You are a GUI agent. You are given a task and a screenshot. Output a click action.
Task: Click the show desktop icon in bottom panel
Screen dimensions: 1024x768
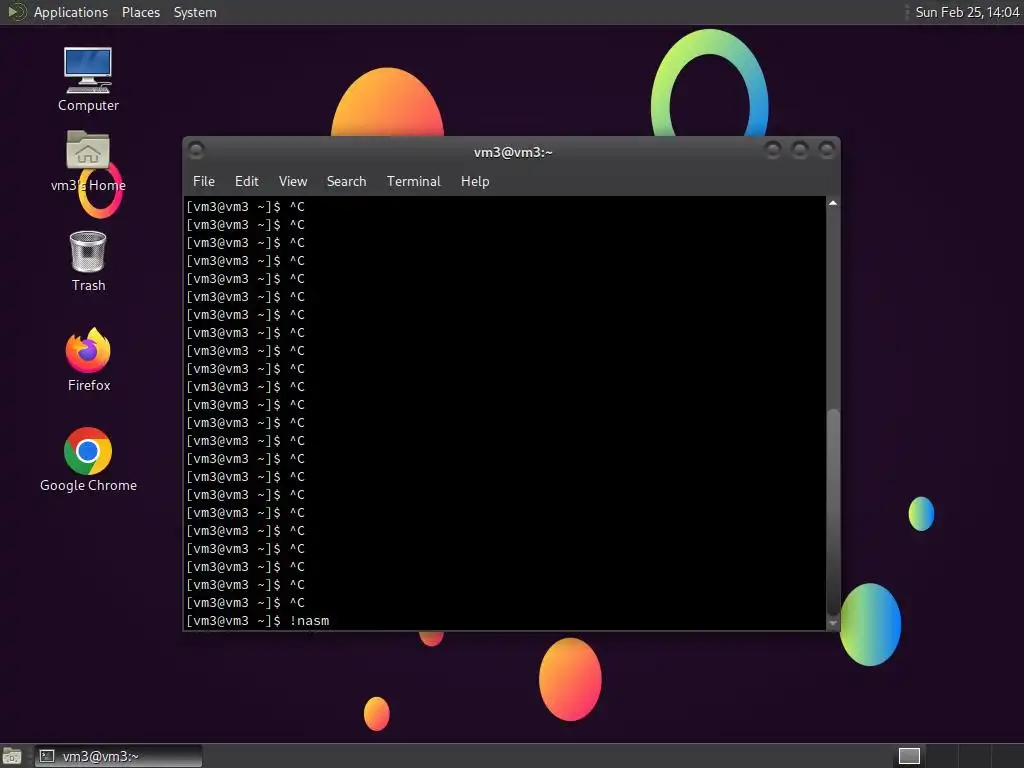pos(12,756)
